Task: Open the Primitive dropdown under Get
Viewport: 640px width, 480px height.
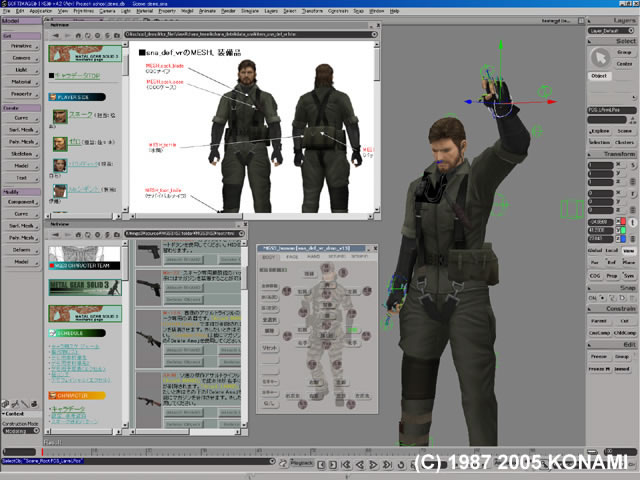Action: pyautogui.click(x=21, y=46)
